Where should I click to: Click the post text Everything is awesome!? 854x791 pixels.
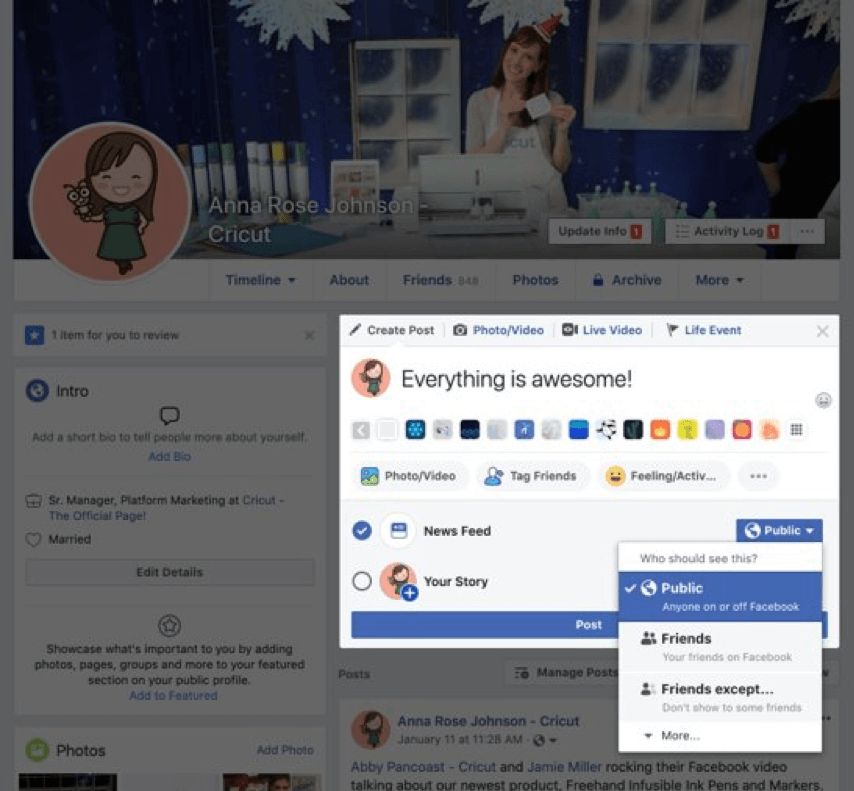point(516,379)
